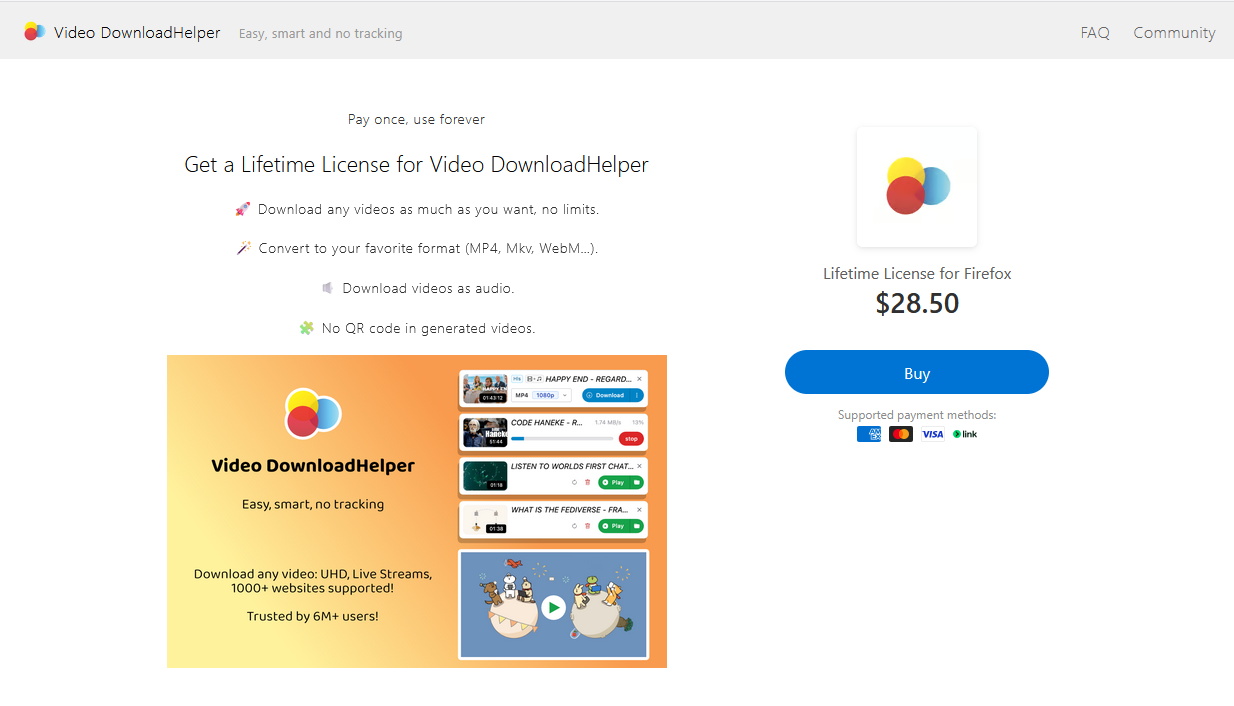Click the Lifetime License for Firefox label
The image size is (1234, 706).
tap(917, 273)
